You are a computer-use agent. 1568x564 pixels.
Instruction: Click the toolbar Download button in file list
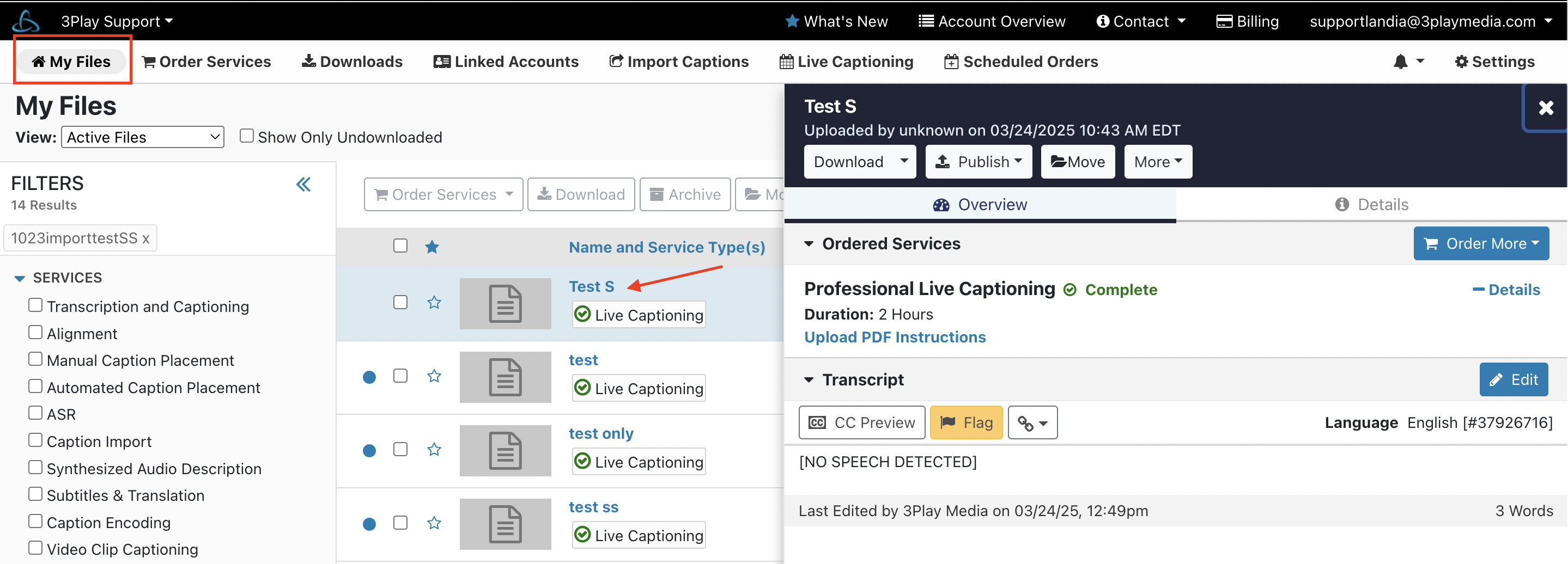pyautogui.click(x=581, y=195)
